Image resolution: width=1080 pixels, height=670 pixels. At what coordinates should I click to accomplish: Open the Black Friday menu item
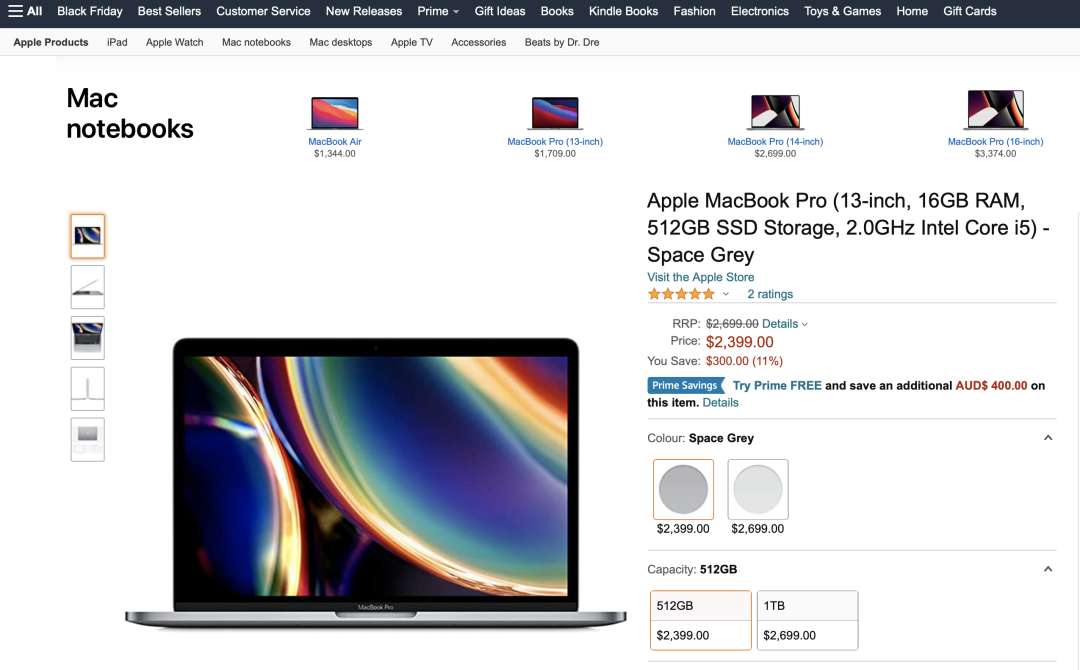tap(90, 11)
